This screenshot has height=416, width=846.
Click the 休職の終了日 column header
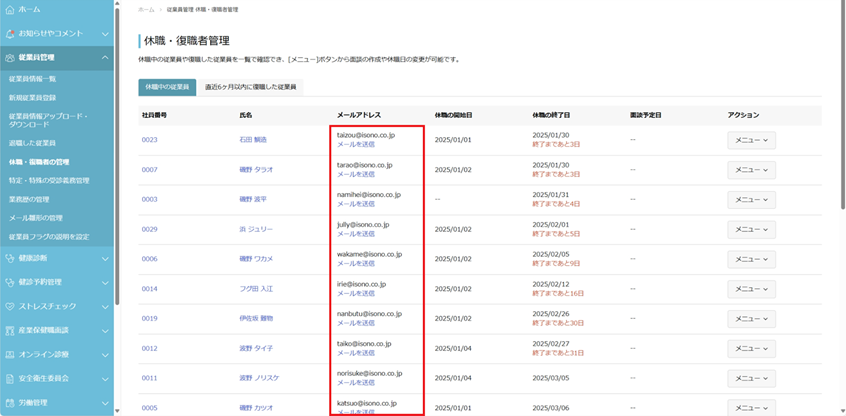pyautogui.click(x=551, y=115)
